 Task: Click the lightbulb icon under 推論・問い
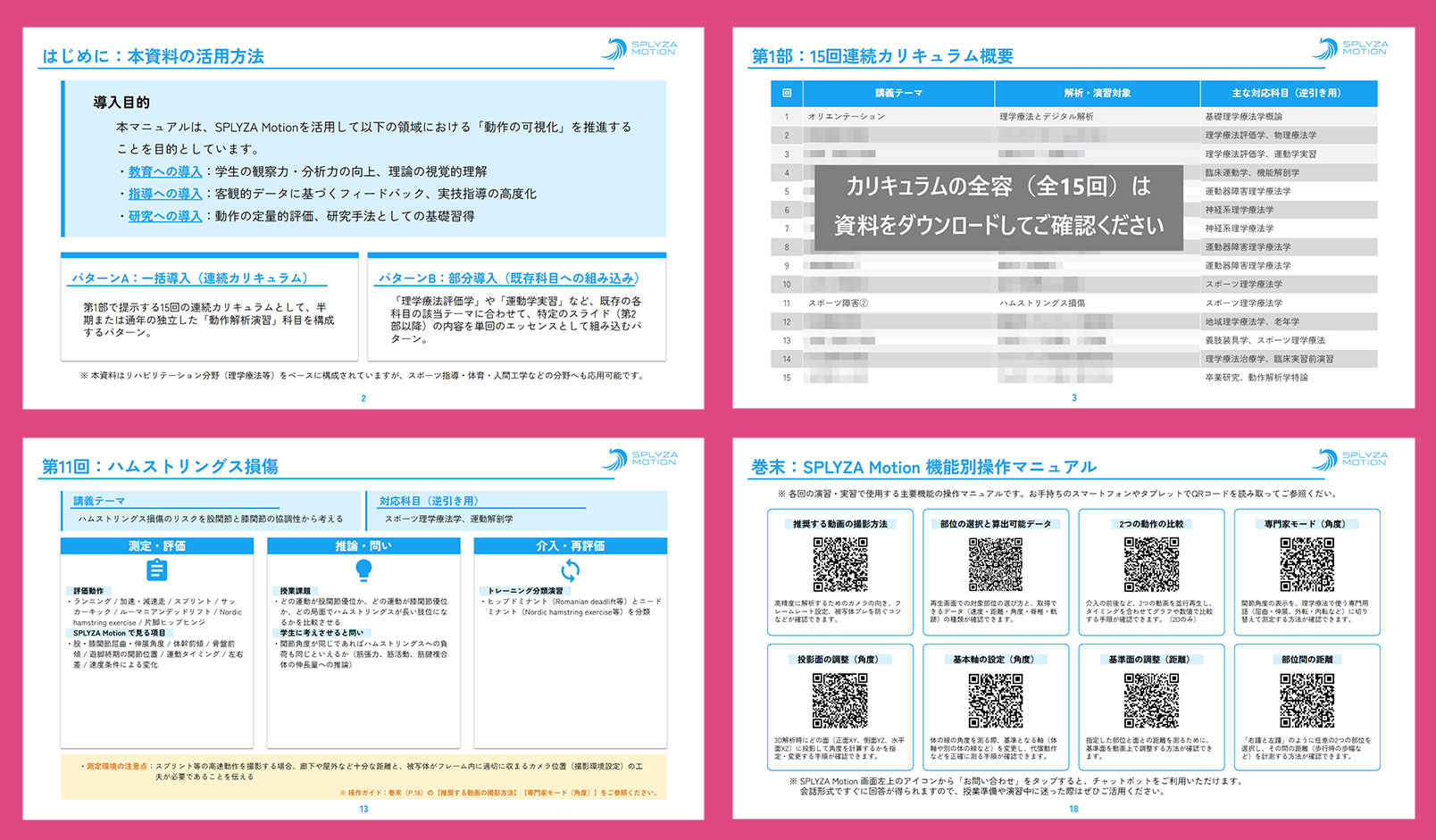(x=363, y=570)
